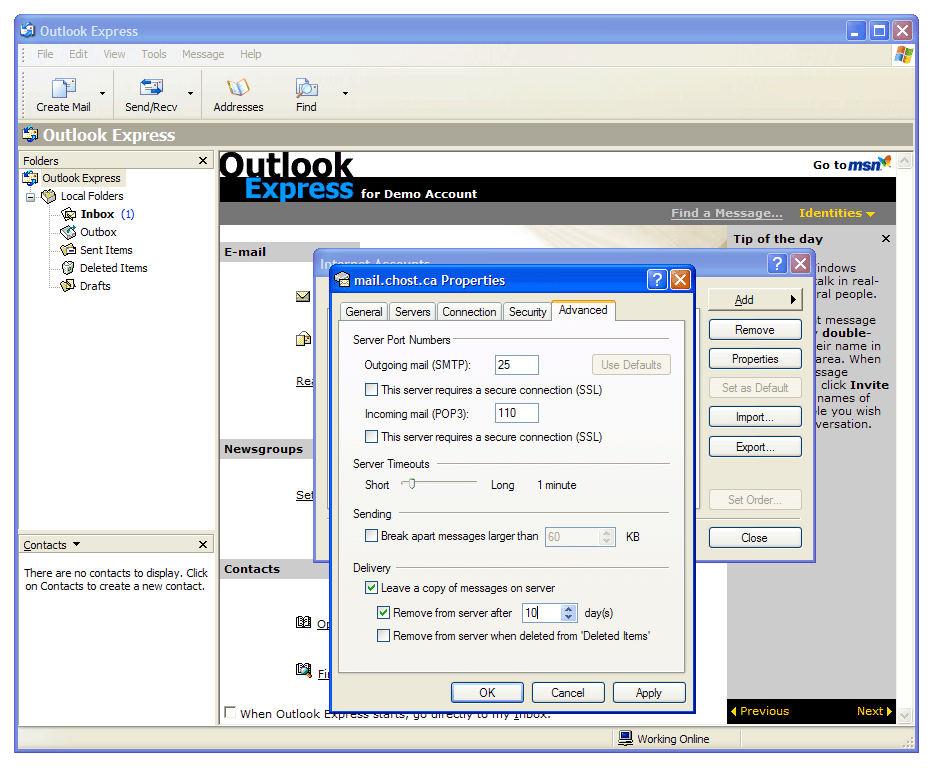The width and height of the screenshot is (943, 772).
Task: Click the Outlook Express title bar icon
Action: pos(28,30)
